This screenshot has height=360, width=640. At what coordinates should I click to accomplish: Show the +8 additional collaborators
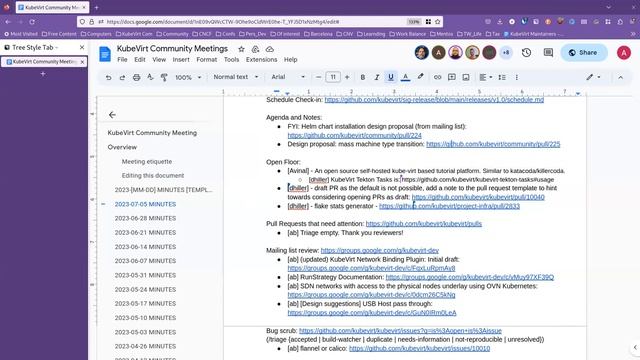(506, 52)
